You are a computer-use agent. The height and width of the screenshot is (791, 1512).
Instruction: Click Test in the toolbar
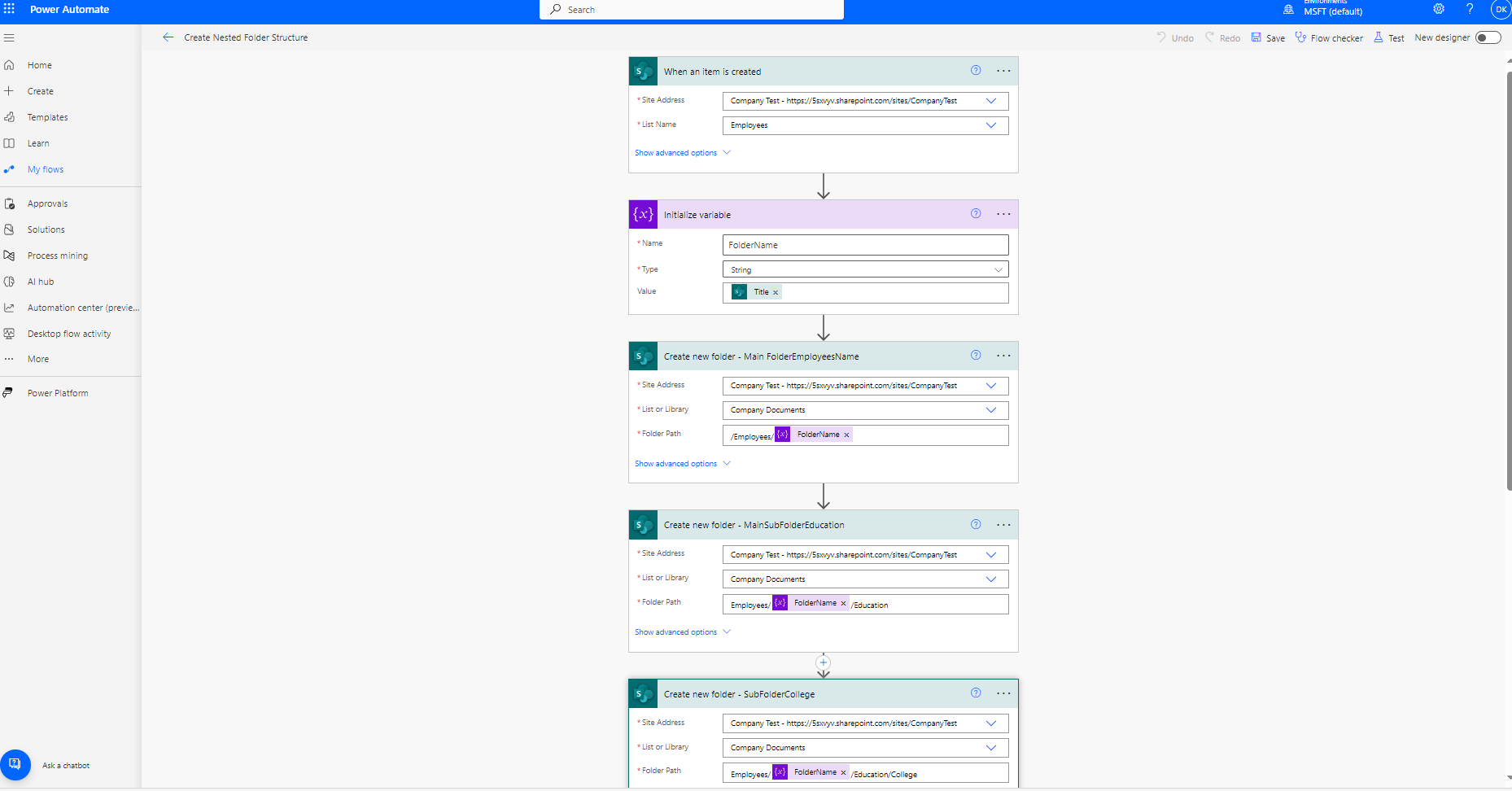[1389, 37]
